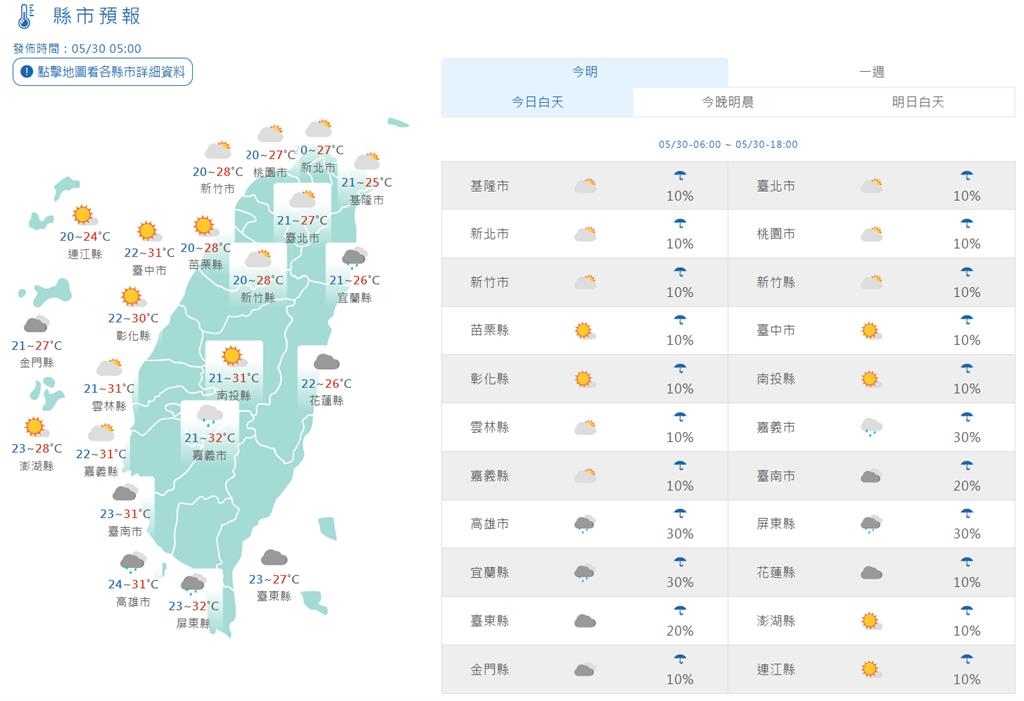Click the cloudy icon in the 臺南市 row
This screenshot has width=1024, height=701.
pos(870,474)
